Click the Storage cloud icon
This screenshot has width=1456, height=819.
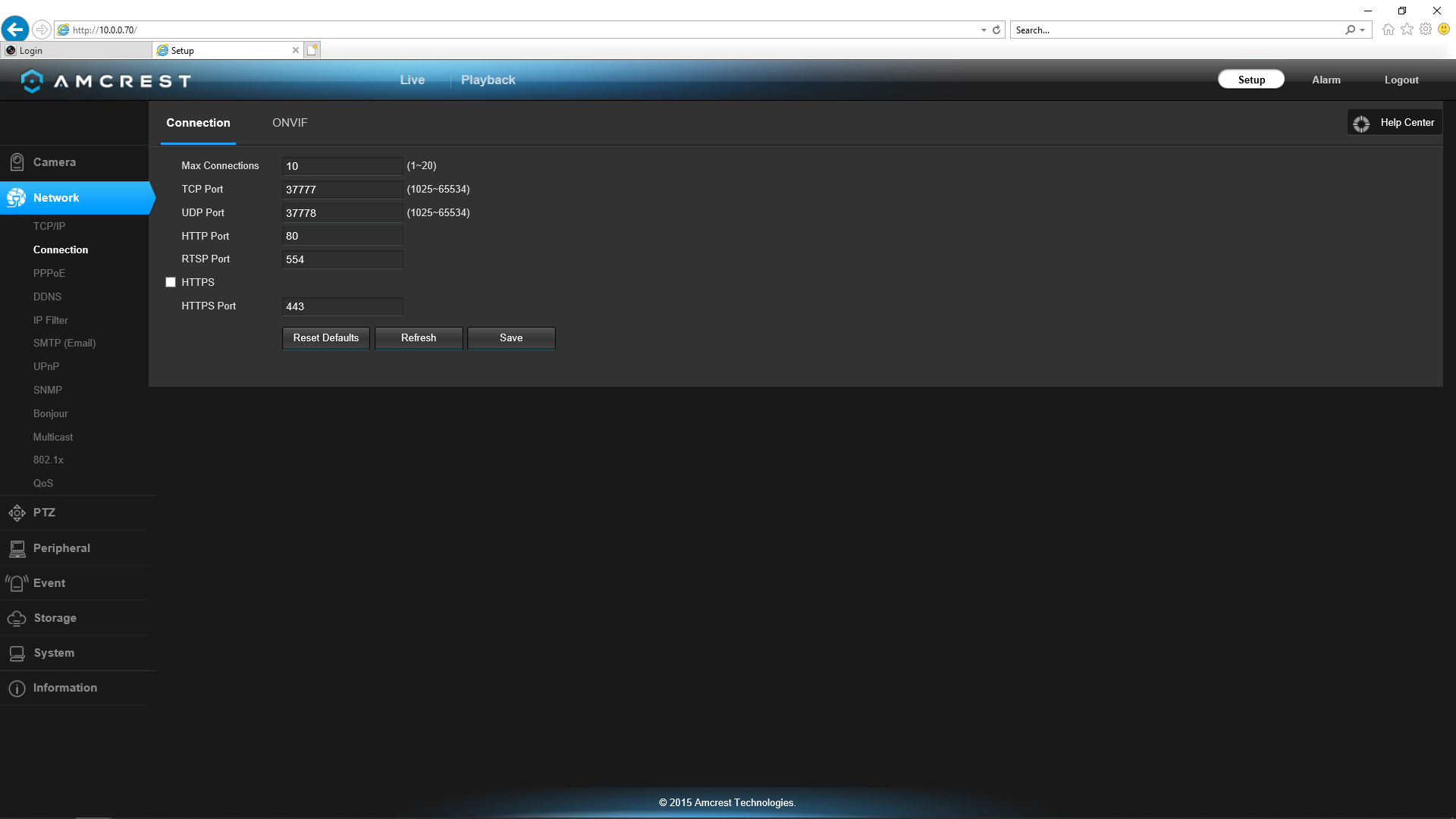[x=17, y=619]
